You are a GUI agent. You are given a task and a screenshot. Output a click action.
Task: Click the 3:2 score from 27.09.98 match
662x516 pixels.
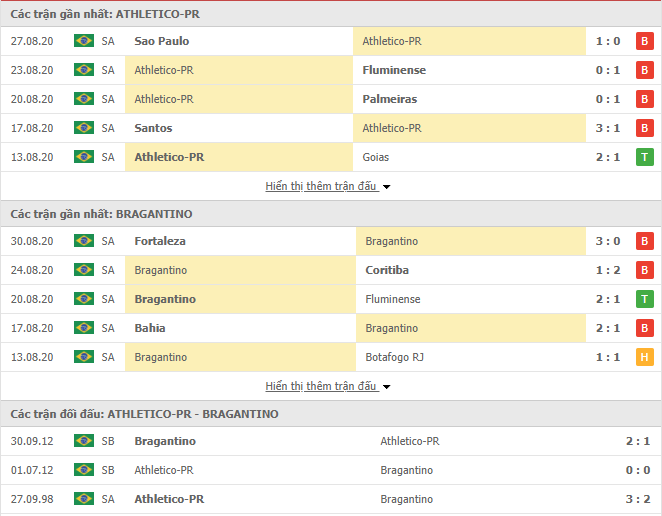point(638,499)
